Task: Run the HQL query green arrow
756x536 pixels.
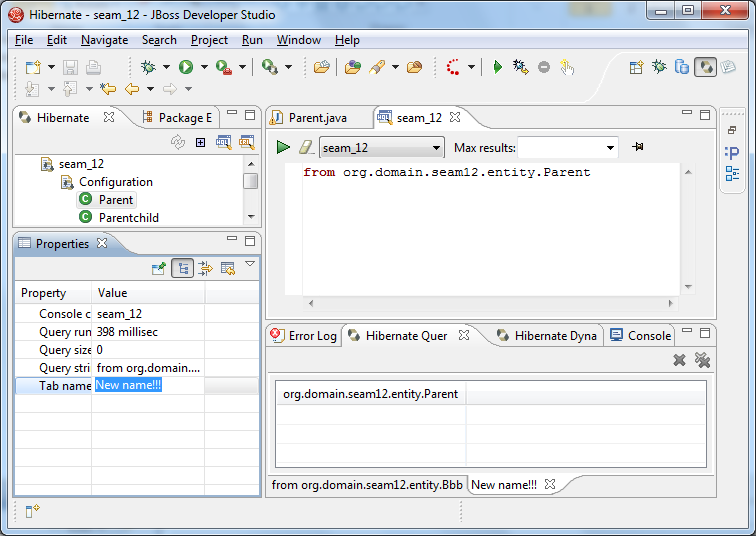Action: coord(283,147)
